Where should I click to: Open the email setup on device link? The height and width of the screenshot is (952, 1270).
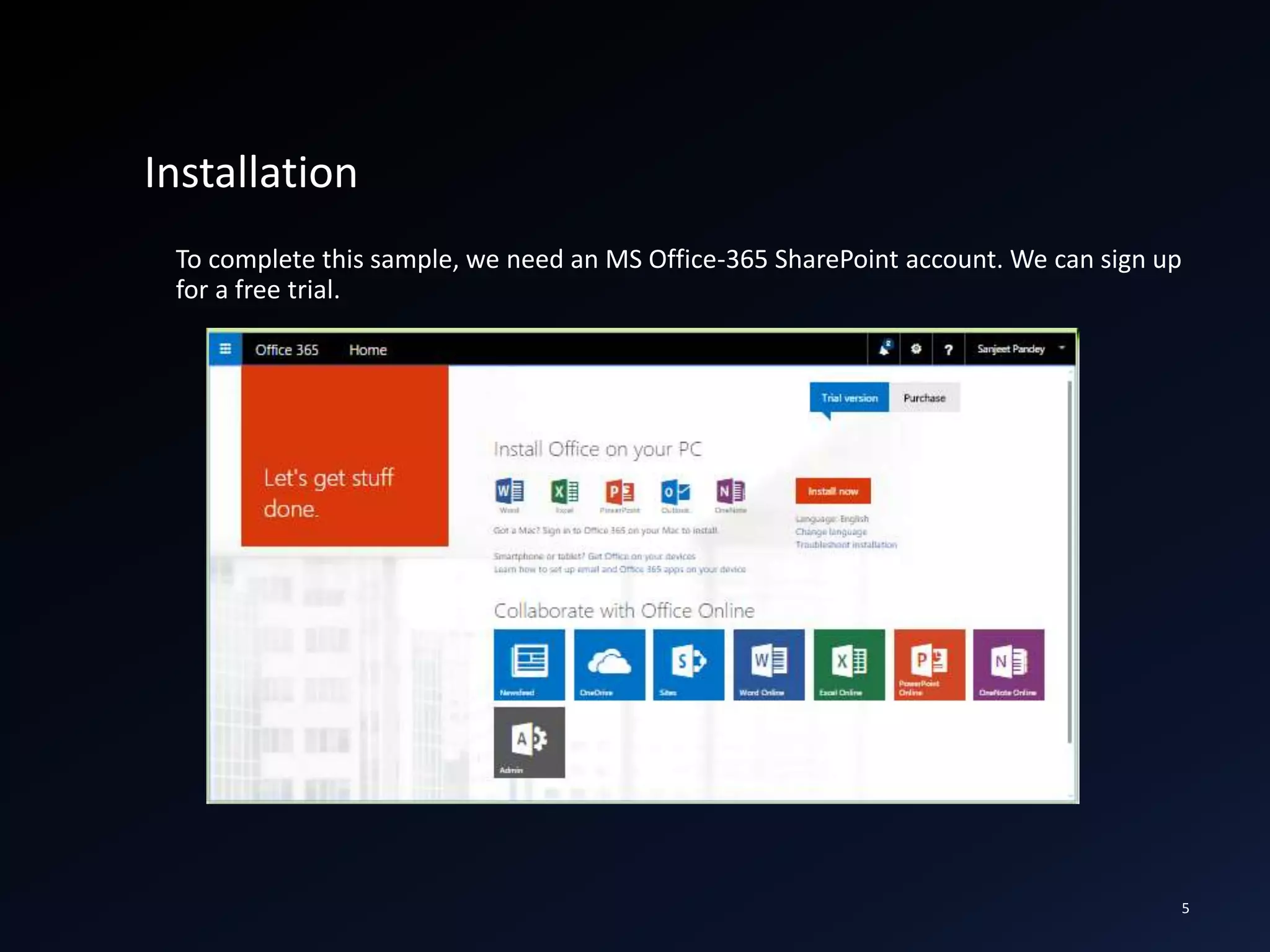tap(619, 569)
